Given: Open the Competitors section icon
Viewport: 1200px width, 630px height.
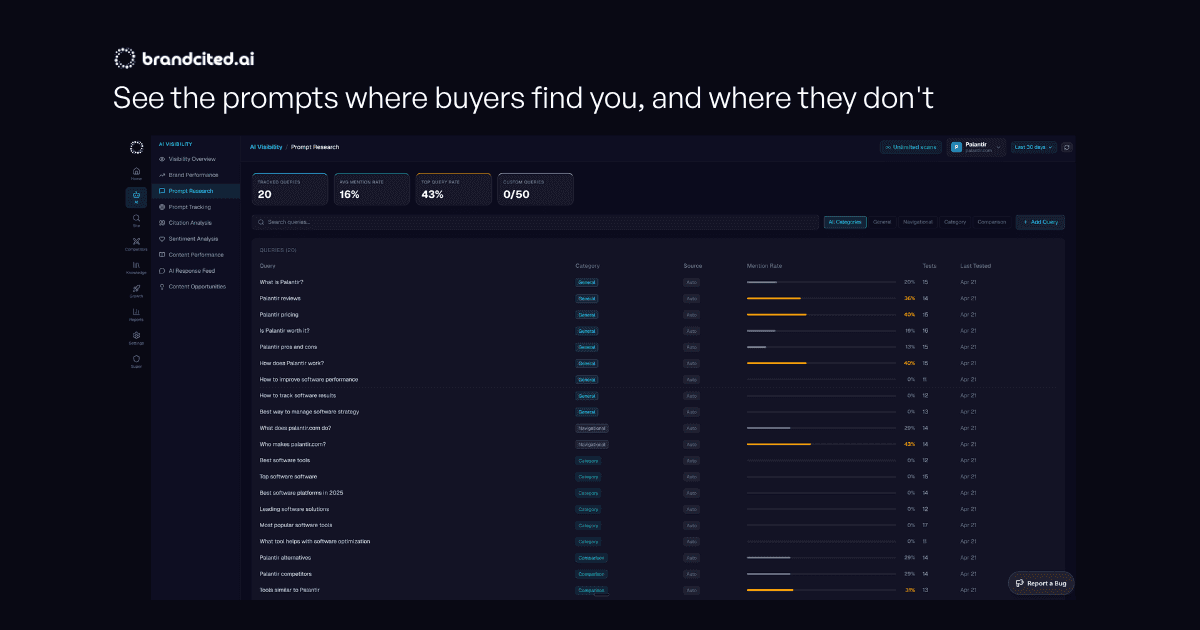Looking at the screenshot, I should point(136,243).
